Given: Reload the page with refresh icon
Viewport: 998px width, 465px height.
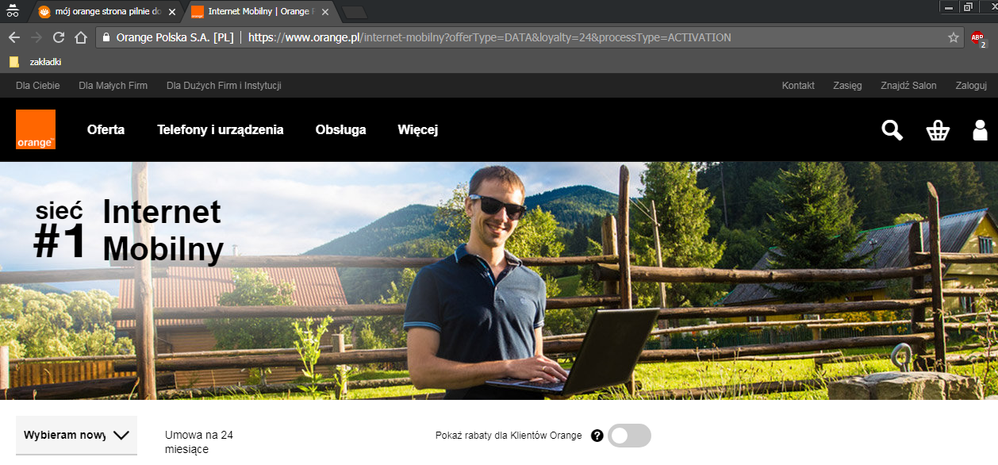Looking at the screenshot, I should [59, 37].
